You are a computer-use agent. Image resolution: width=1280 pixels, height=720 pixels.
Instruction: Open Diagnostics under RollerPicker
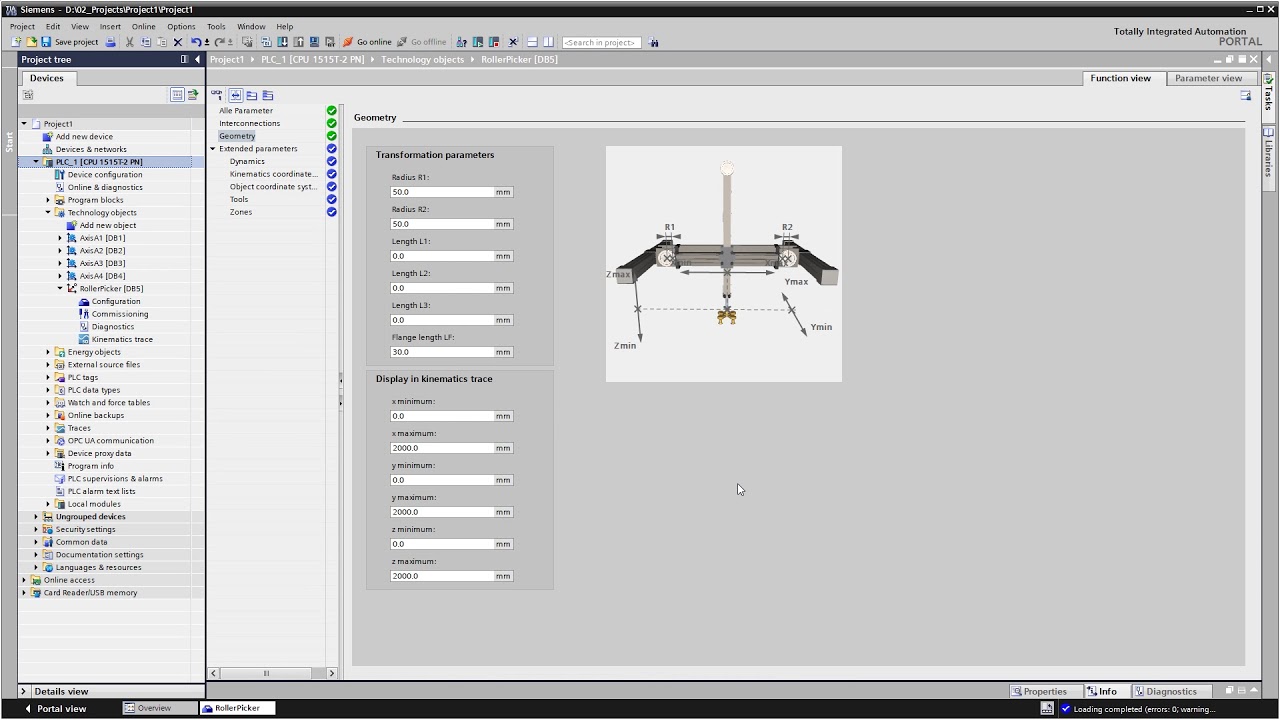[x=113, y=326]
